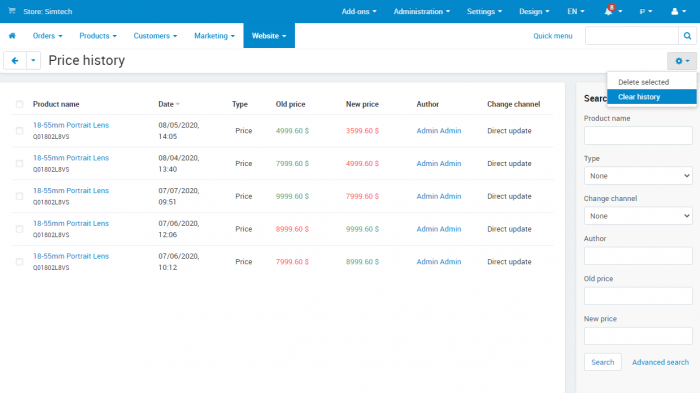Click the Quick menu link
Screen dimensions: 700x393
[x=553, y=36]
